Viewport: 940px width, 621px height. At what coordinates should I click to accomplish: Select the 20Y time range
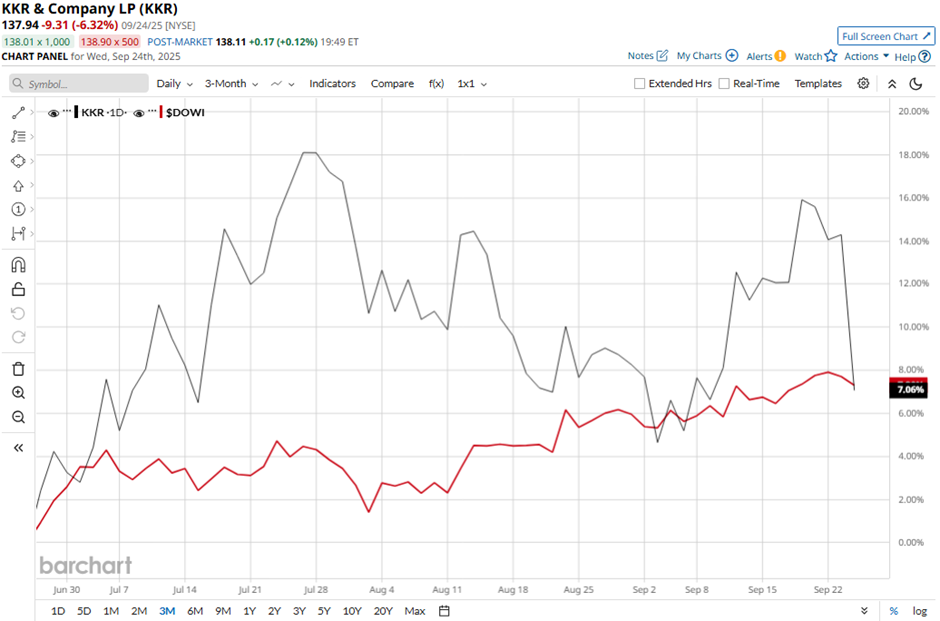coord(383,611)
